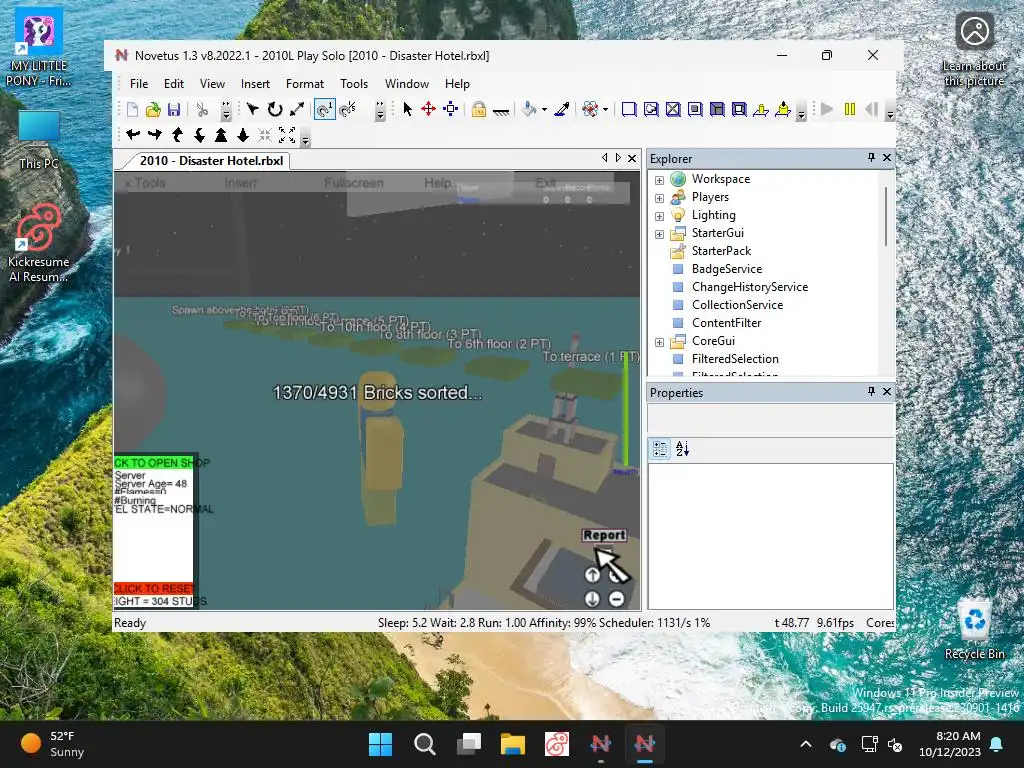
Task: Select the Weld surface tool
Action: (673, 109)
